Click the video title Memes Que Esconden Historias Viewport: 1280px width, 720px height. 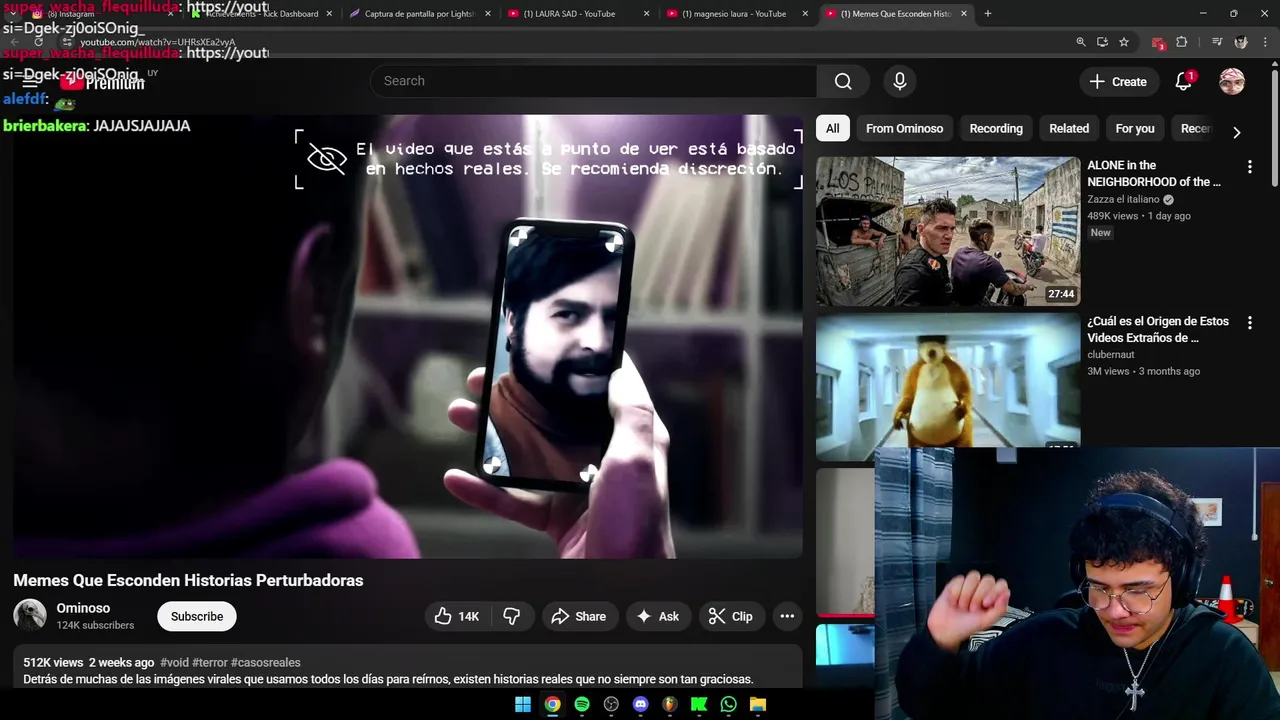click(188, 580)
